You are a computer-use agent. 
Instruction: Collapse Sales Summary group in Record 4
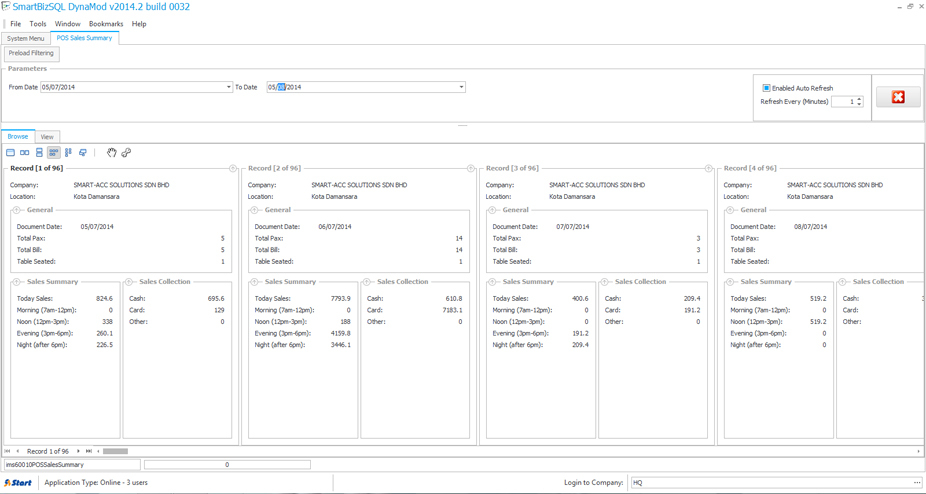(731, 282)
